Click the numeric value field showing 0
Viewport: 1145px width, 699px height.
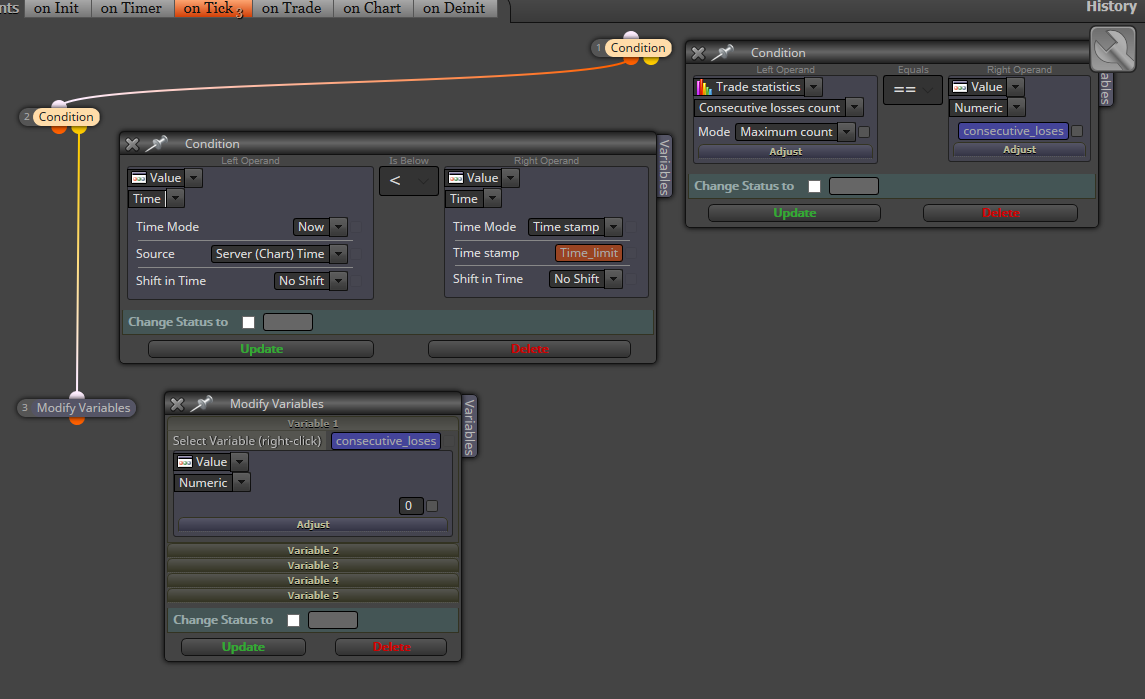coord(410,505)
